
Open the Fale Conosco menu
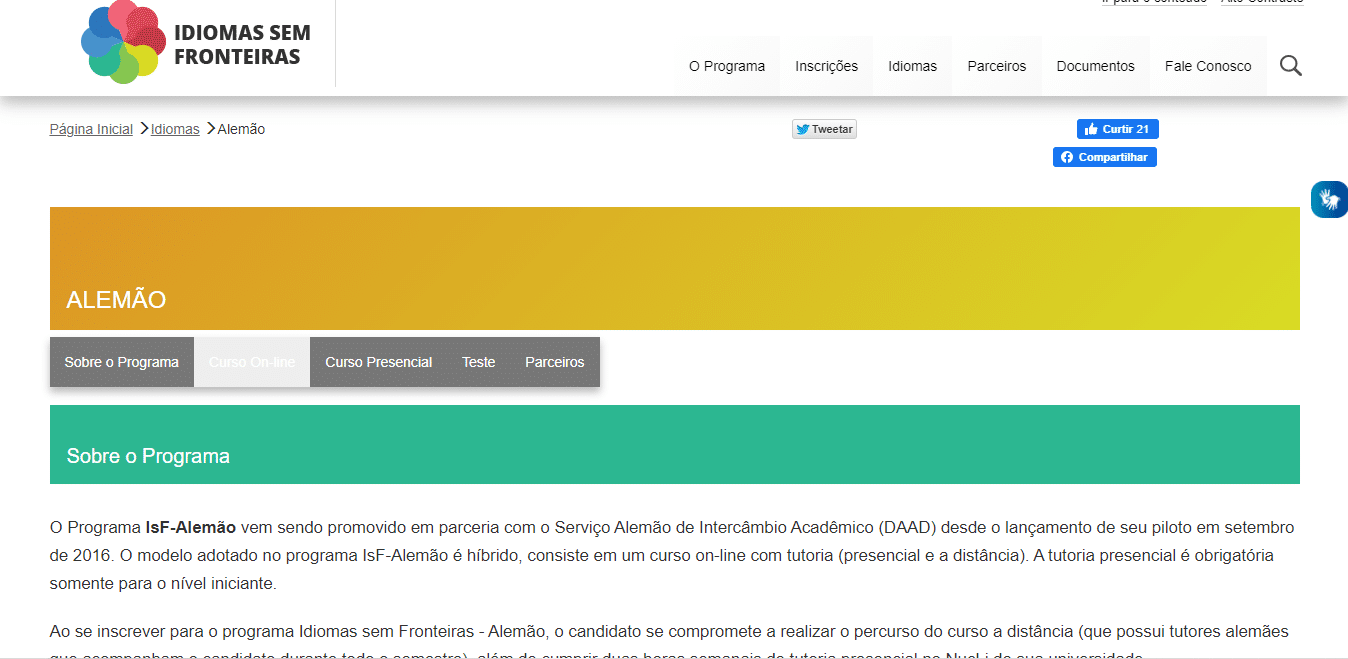point(1208,66)
